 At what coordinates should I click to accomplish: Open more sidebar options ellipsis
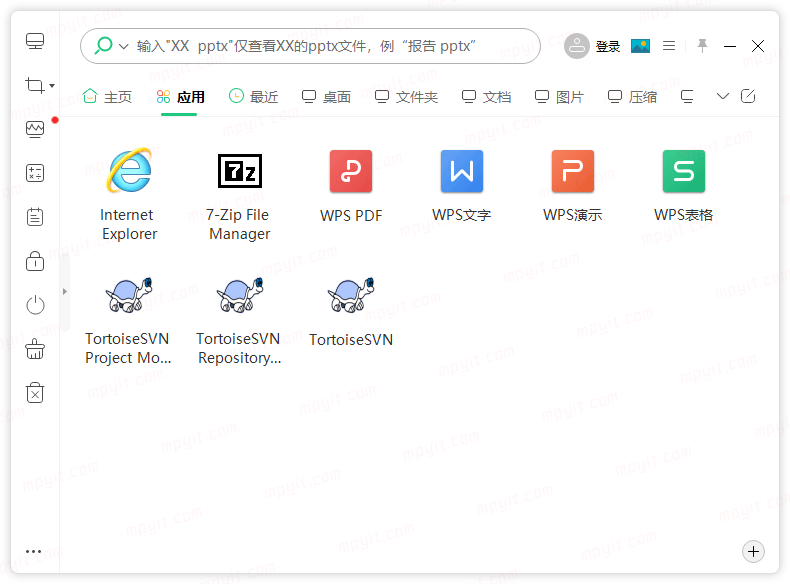33,551
